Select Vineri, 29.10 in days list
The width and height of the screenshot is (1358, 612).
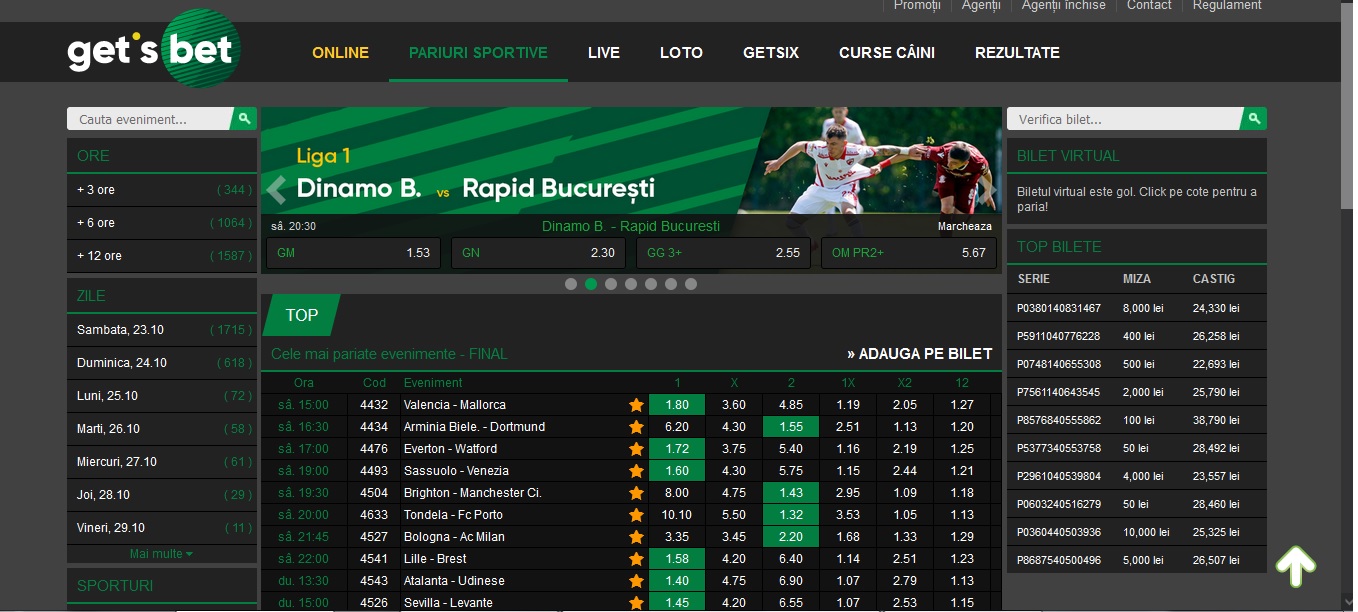pos(162,528)
